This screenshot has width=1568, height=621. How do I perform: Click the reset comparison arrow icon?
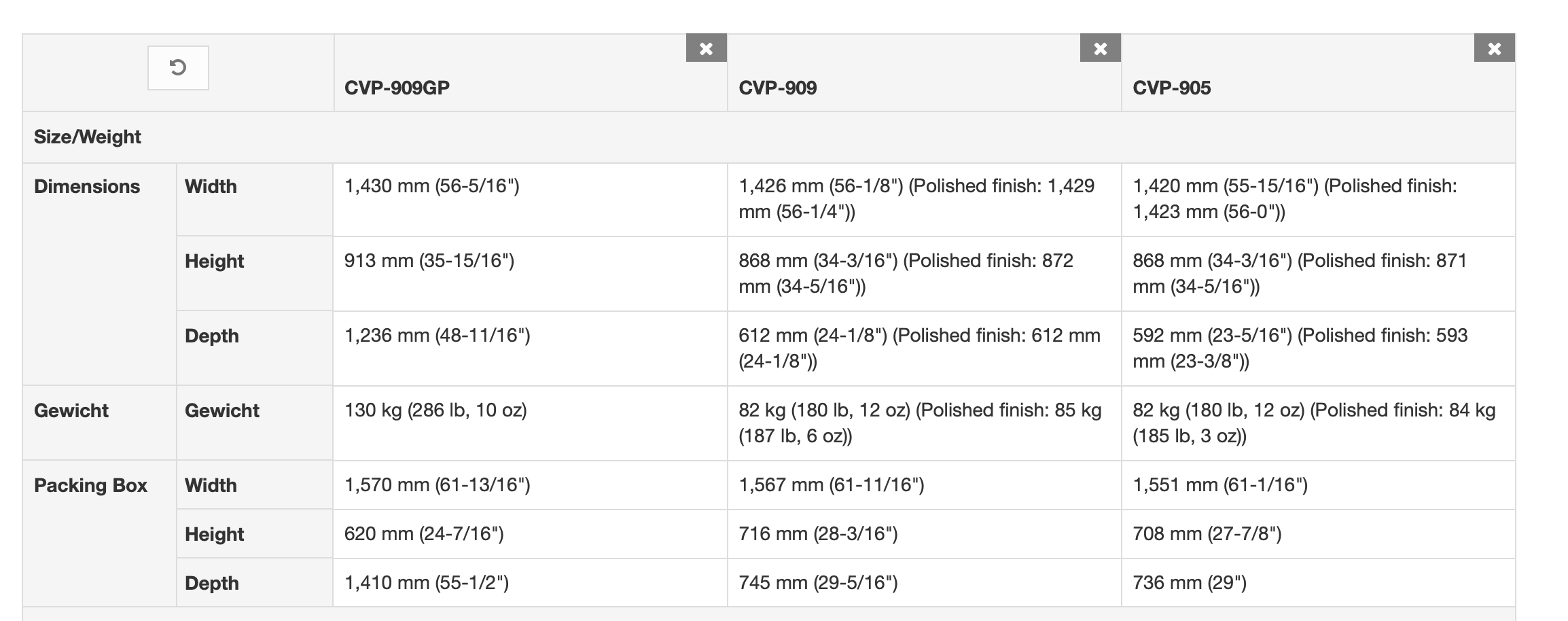click(178, 68)
